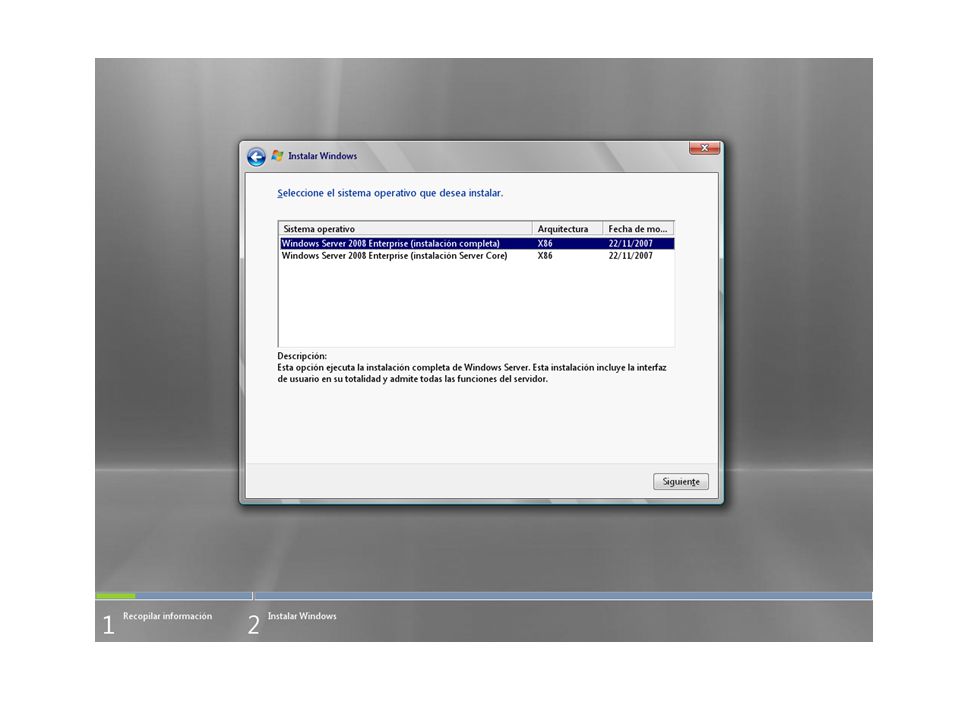Click the Descripción label
Screen dimensions: 960x720
302,356
